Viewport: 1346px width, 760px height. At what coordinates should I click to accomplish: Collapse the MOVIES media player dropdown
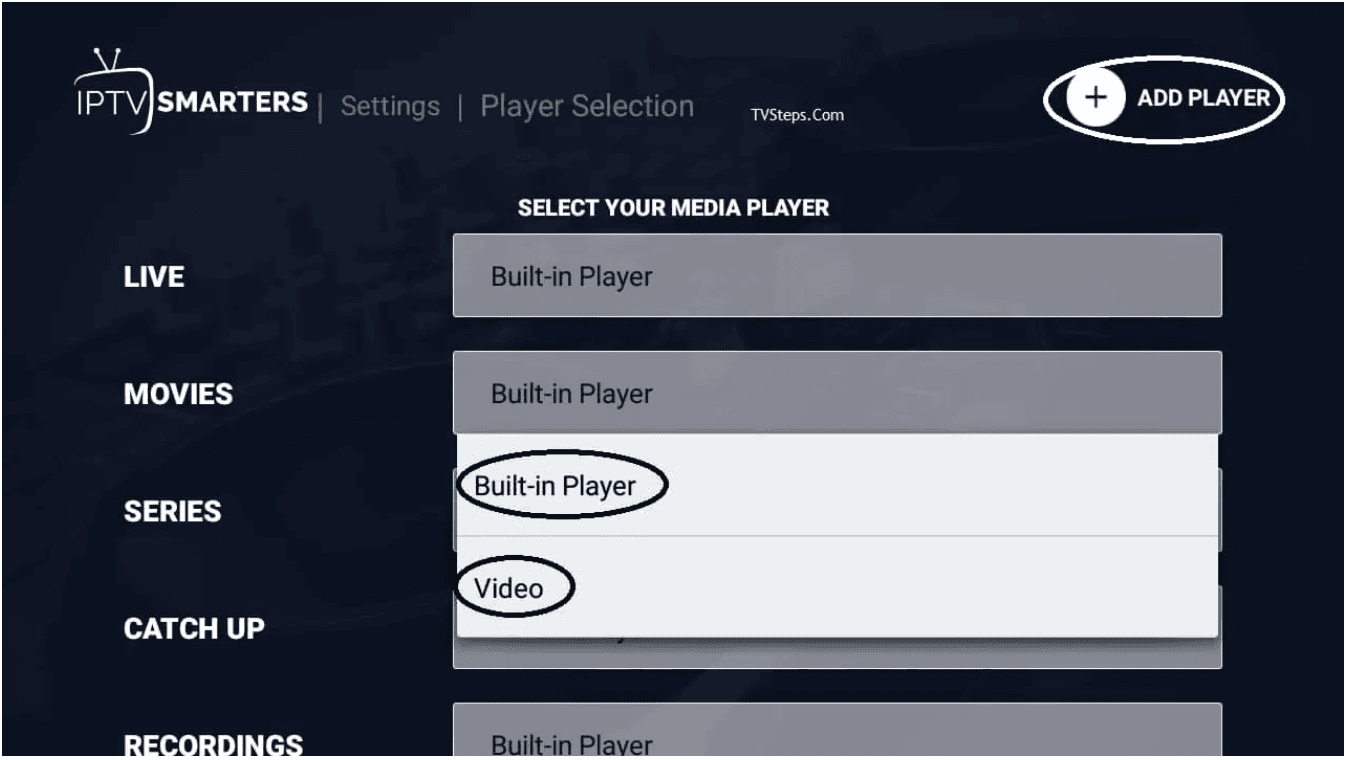(836, 393)
